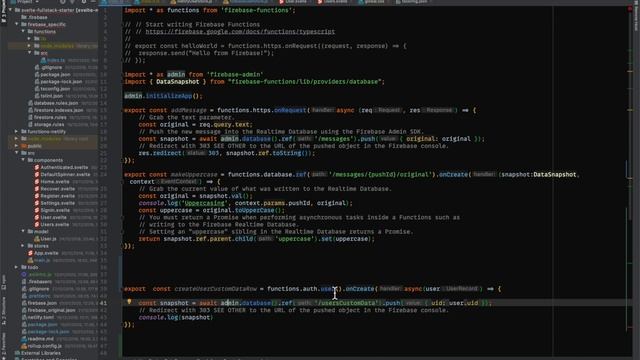Select firebase.json file

coord(42,303)
